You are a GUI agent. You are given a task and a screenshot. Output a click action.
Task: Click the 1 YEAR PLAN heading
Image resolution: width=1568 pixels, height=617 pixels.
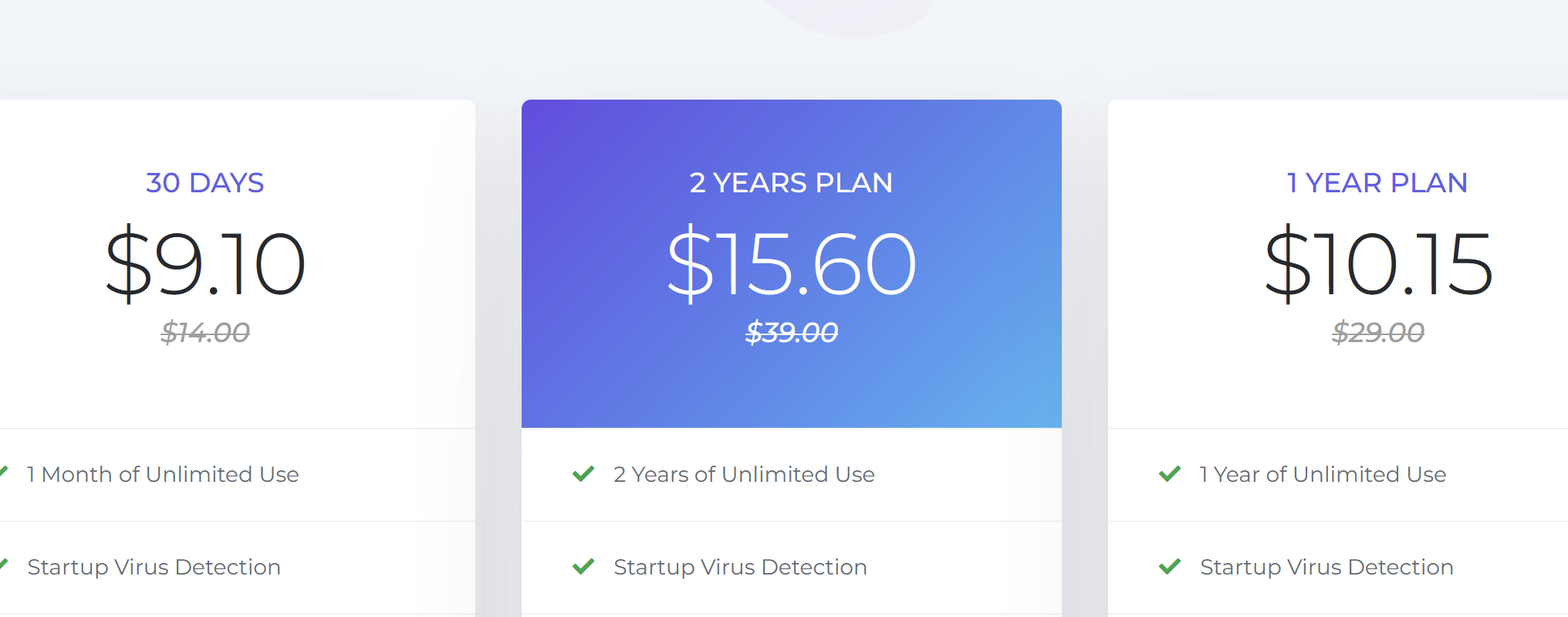pos(1377,183)
